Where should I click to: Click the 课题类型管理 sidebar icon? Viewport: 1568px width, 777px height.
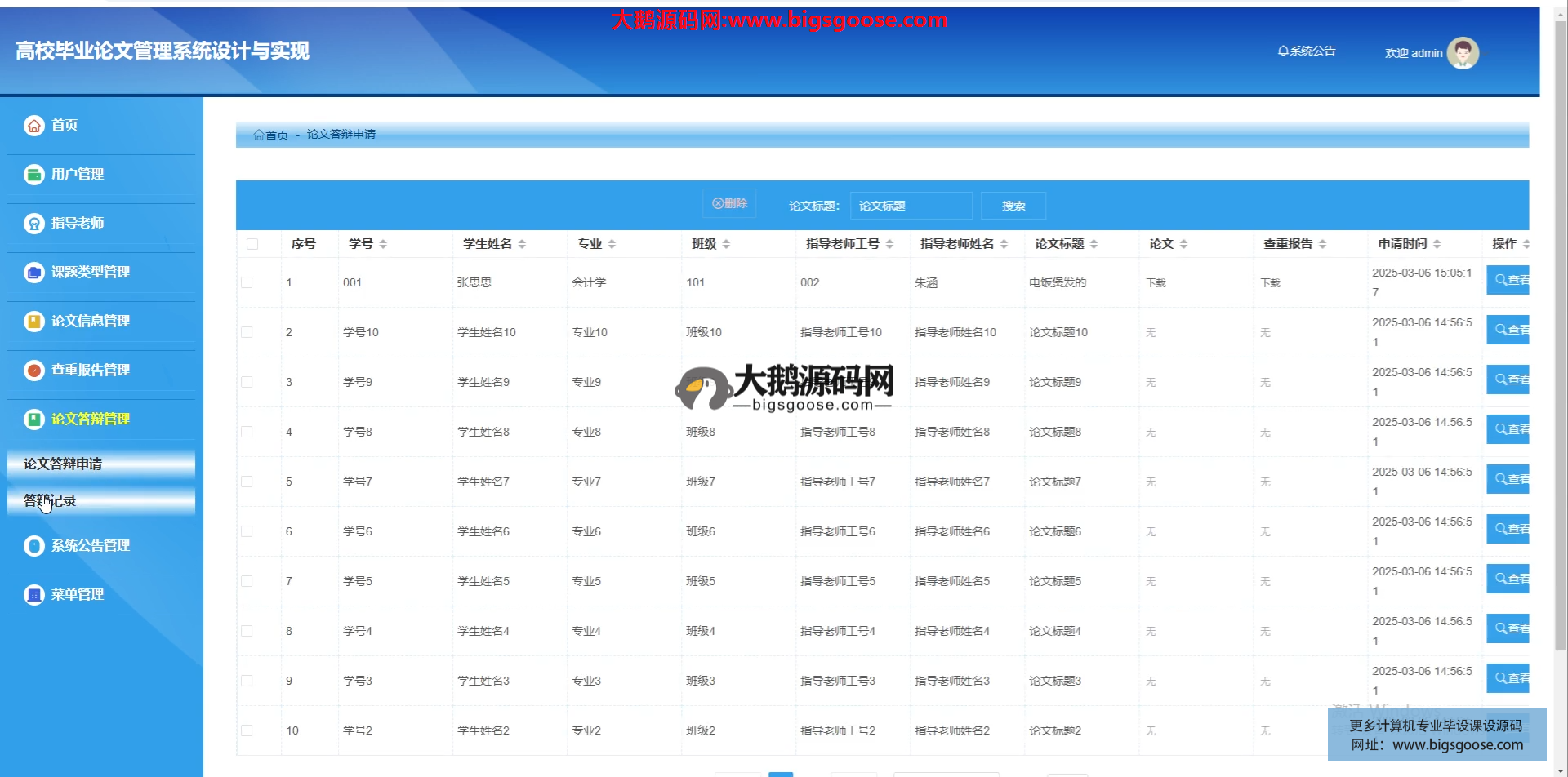click(34, 273)
